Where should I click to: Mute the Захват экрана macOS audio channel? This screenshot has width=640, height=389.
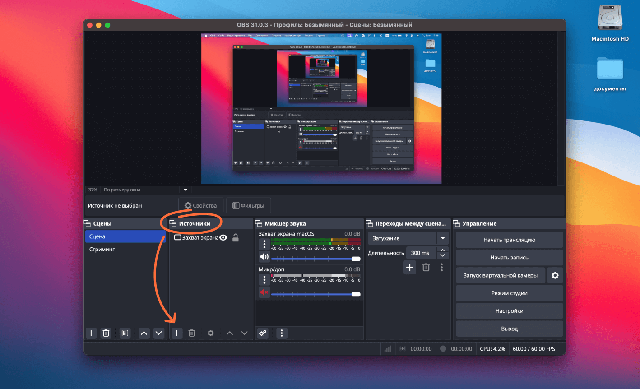[264, 257]
